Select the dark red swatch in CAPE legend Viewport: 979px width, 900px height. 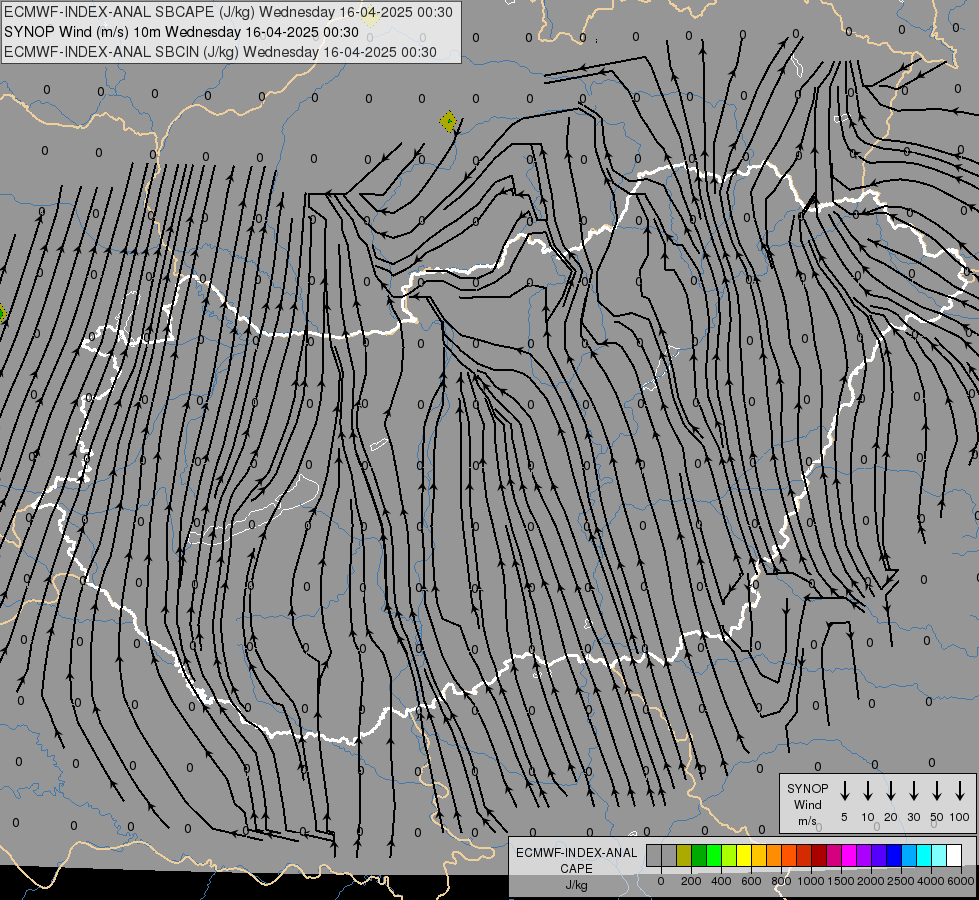click(x=819, y=855)
